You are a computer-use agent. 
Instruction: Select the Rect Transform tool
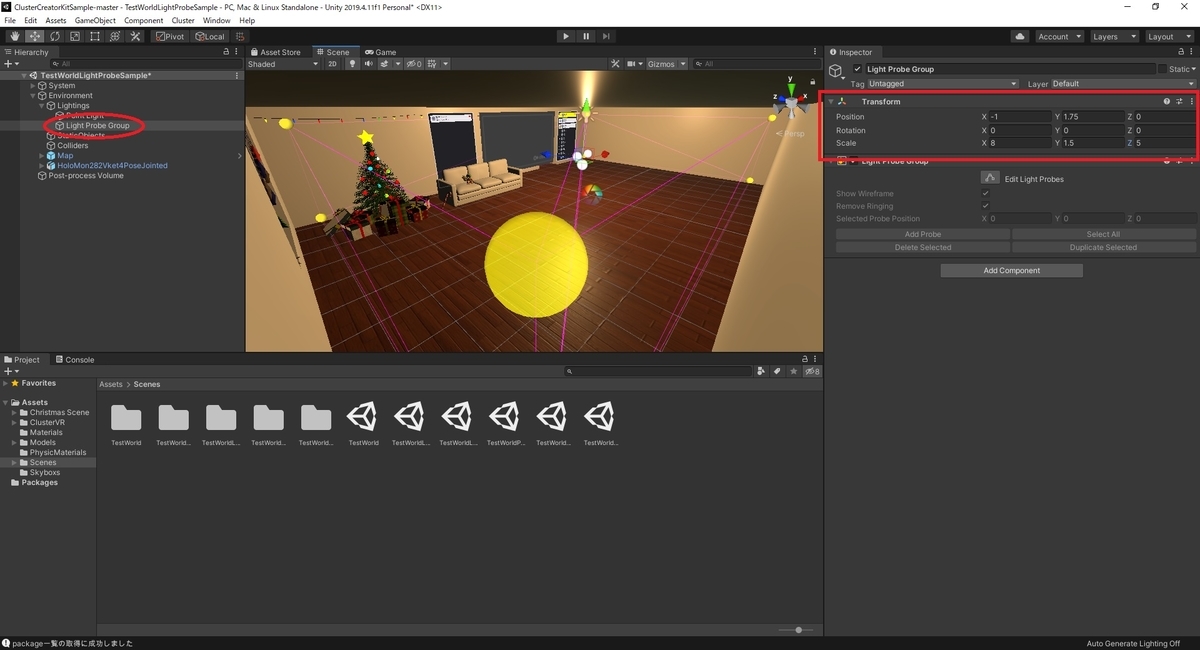pyautogui.click(x=94, y=36)
